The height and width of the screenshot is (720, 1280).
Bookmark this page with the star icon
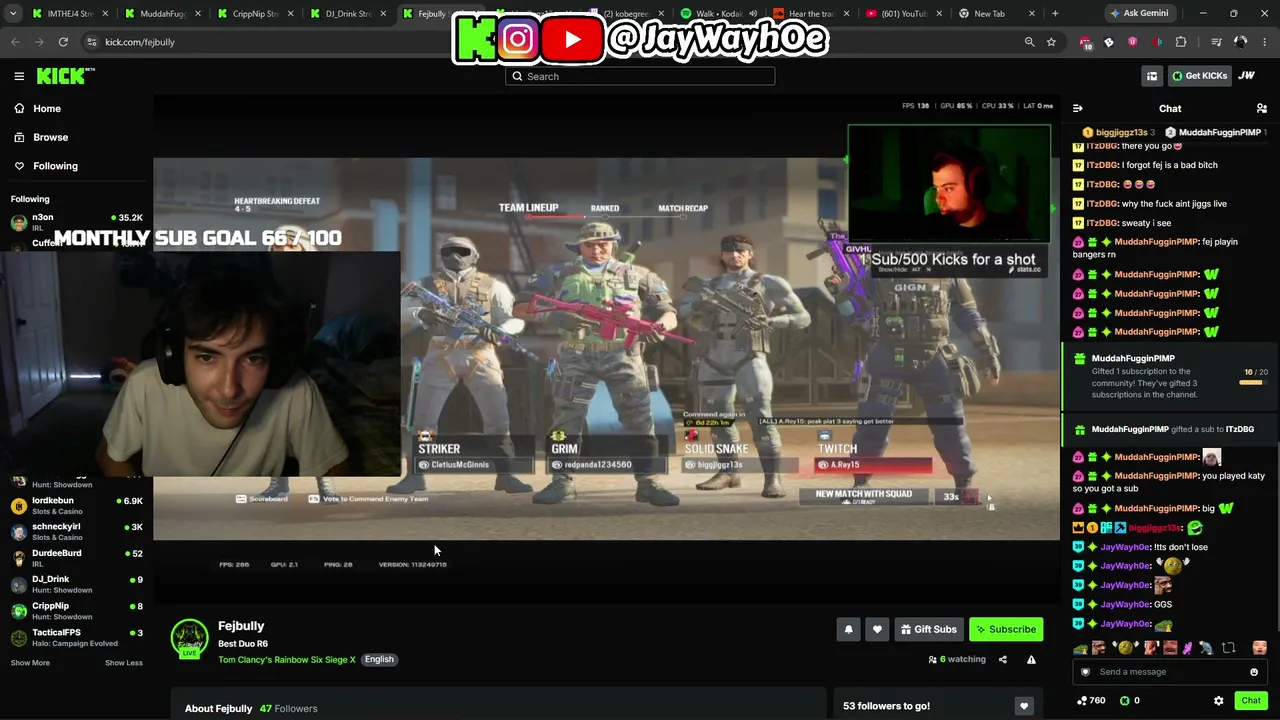click(1051, 42)
